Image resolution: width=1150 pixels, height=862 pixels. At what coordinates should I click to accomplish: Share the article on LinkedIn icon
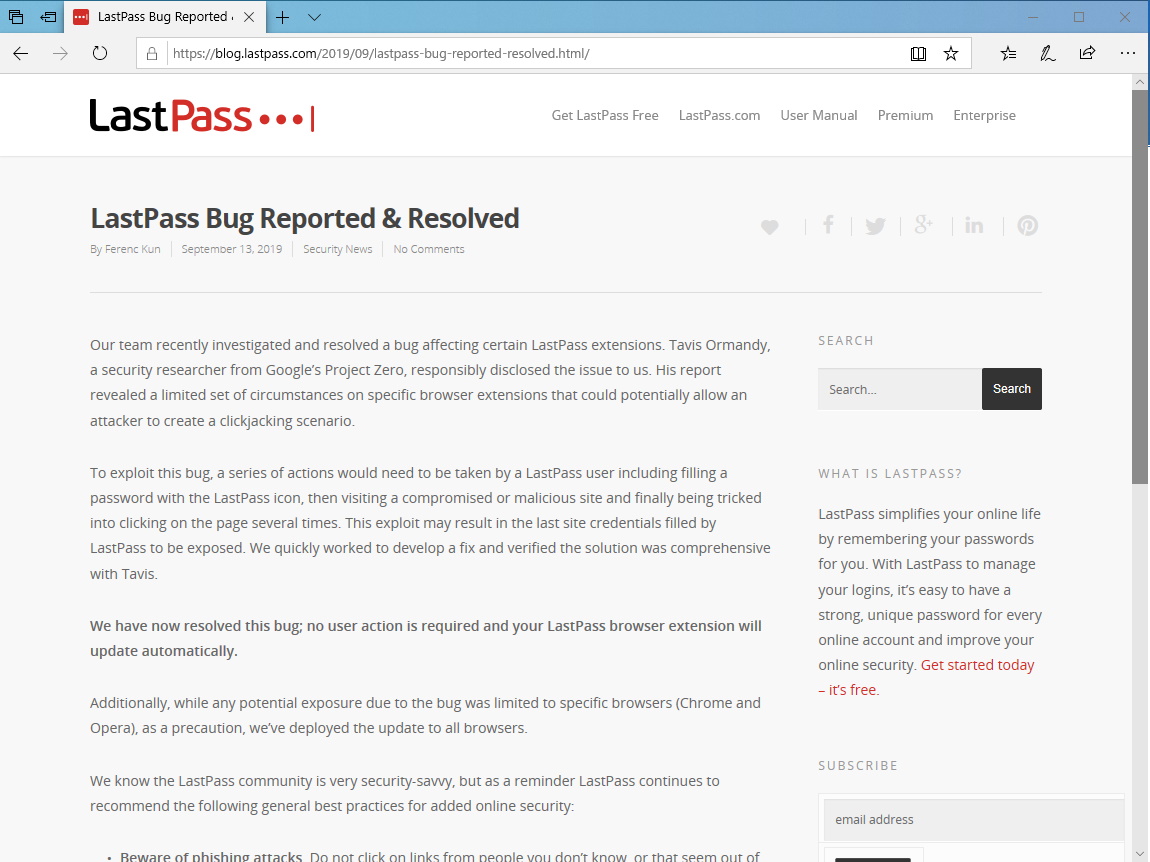click(974, 225)
